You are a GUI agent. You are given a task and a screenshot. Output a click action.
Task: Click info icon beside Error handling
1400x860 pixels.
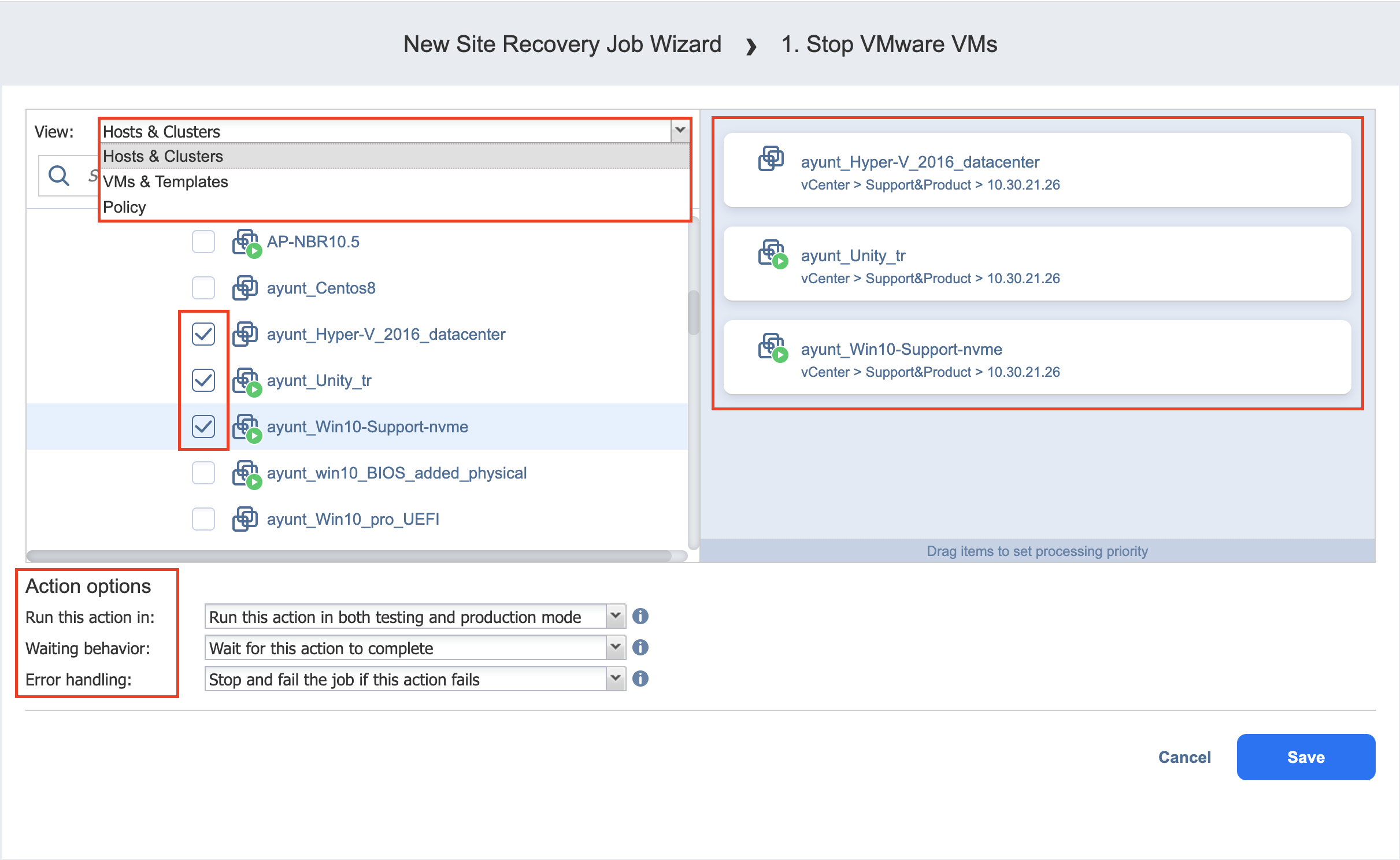pos(640,679)
